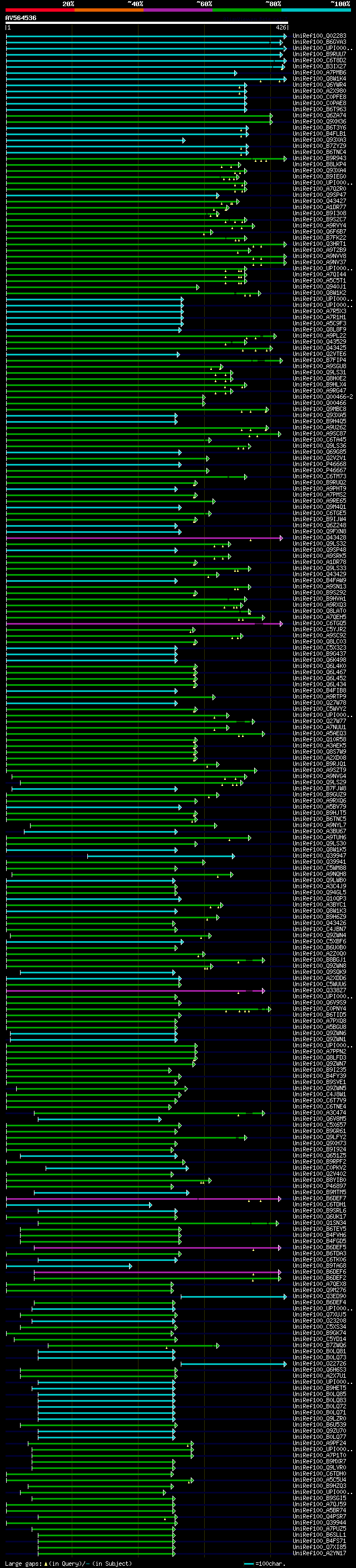The width and height of the screenshot is (356, 1568).
Task: Select hit label UniRef100_Q8W1K4
Action: pyautogui.click(x=319, y=78)
